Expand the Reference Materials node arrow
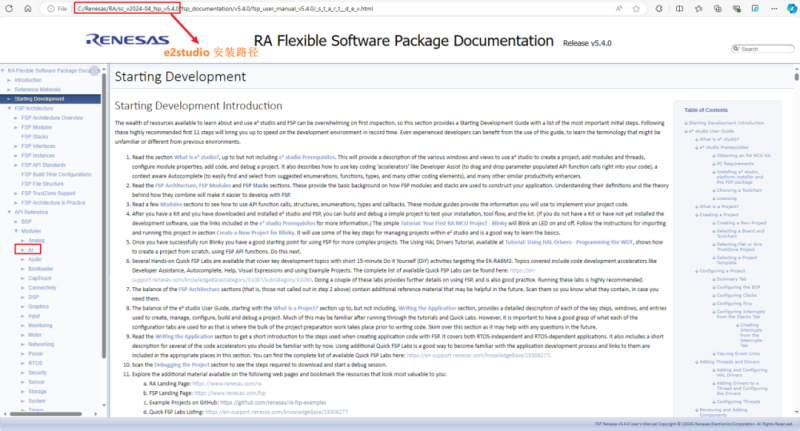This screenshot has height=431, width=800. pyautogui.click(x=9, y=89)
